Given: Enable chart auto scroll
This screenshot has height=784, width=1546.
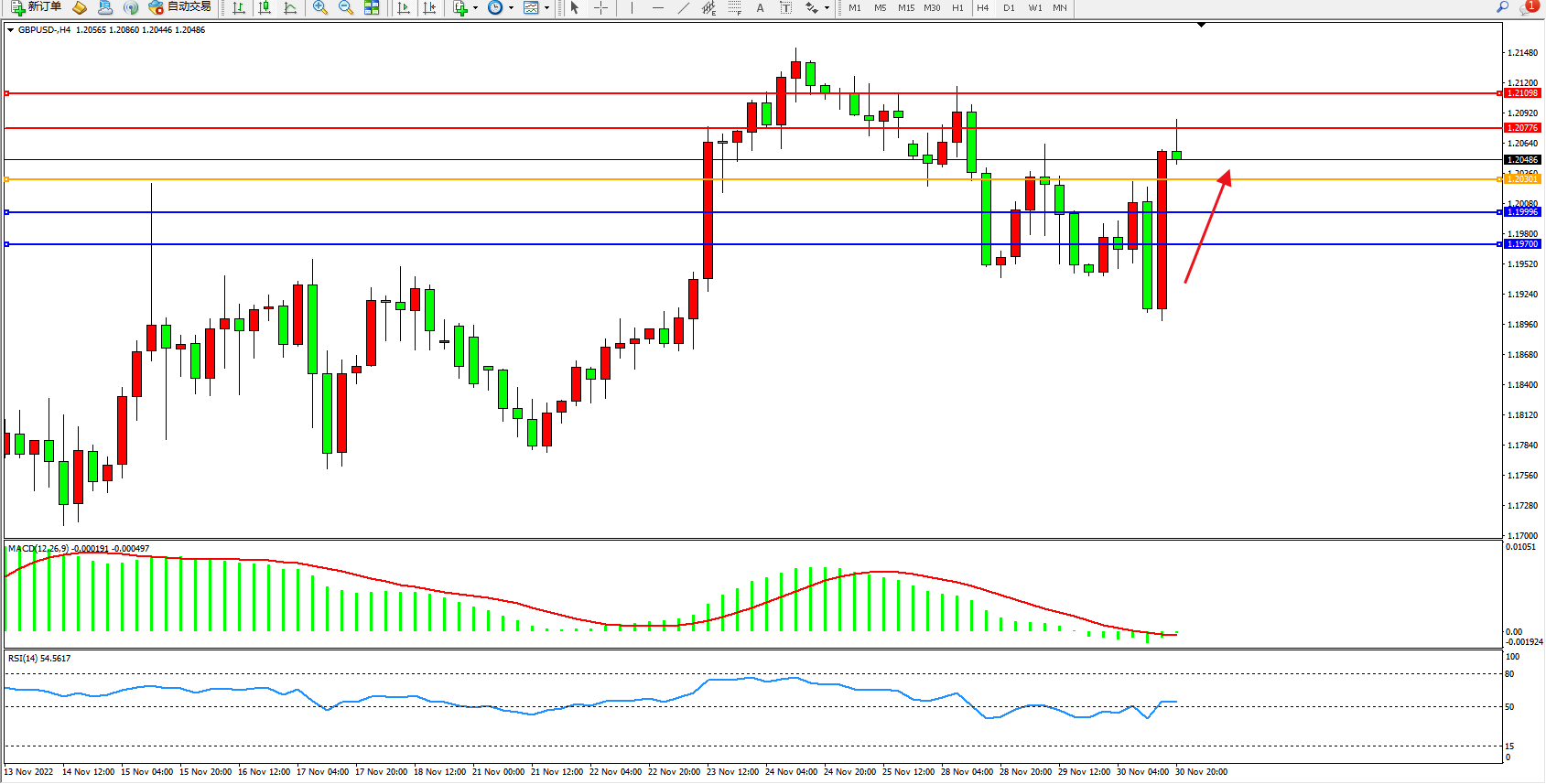Looking at the screenshot, I should click(404, 7).
